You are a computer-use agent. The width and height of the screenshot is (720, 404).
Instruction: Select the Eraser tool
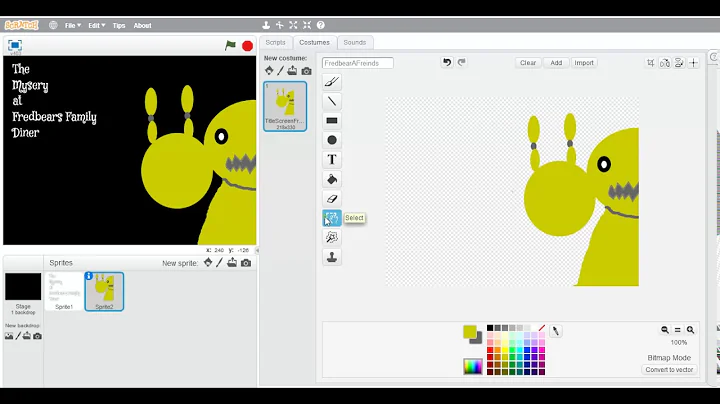point(332,198)
